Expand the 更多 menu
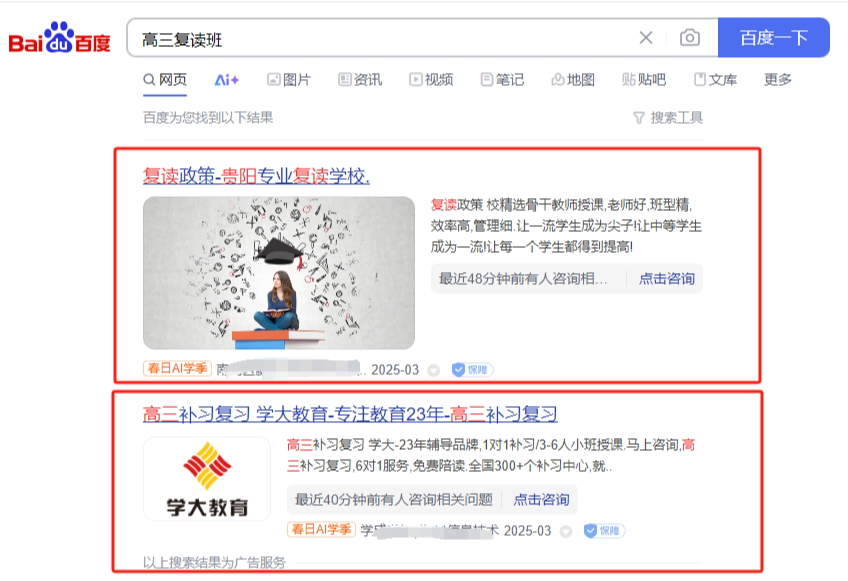 [x=778, y=80]
